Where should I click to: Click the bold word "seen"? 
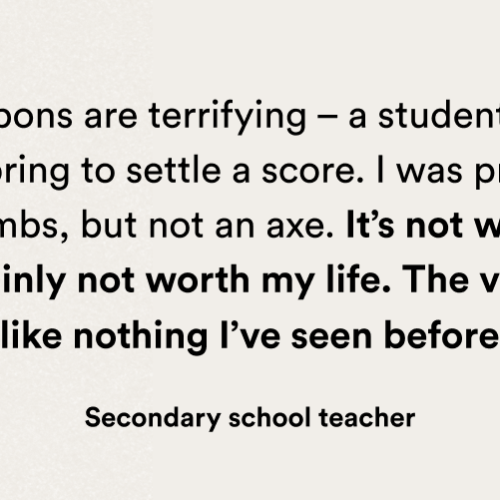[331, 337]
